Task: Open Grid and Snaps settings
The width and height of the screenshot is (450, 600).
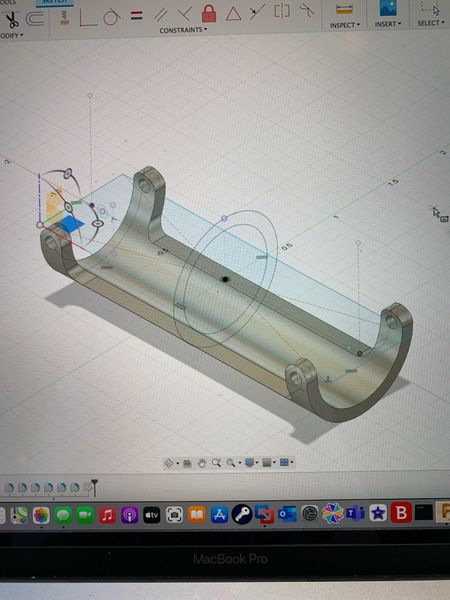Action: [267, 463]
